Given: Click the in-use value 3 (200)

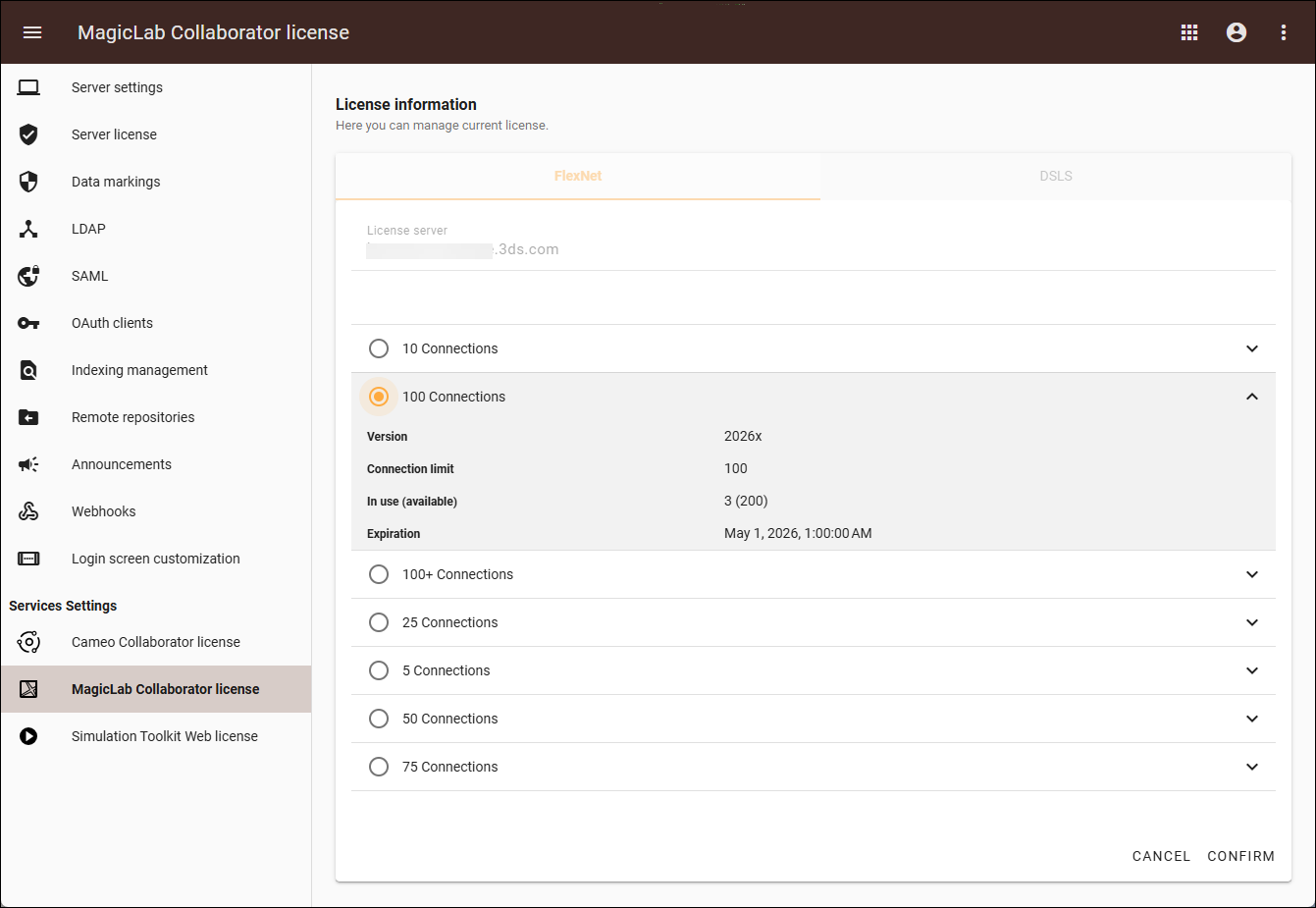Looking at the screenshot, I should click(746, 501).
